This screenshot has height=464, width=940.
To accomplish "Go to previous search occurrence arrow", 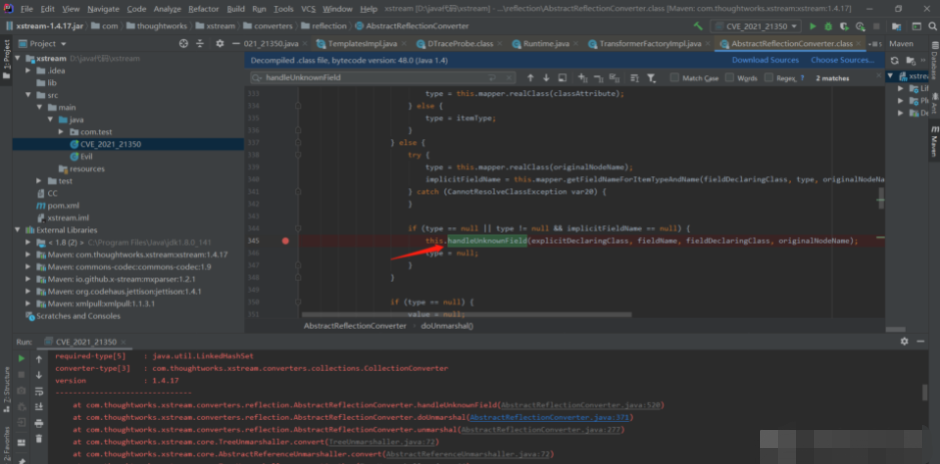I will pyautogui.click(x=529, y=77).
